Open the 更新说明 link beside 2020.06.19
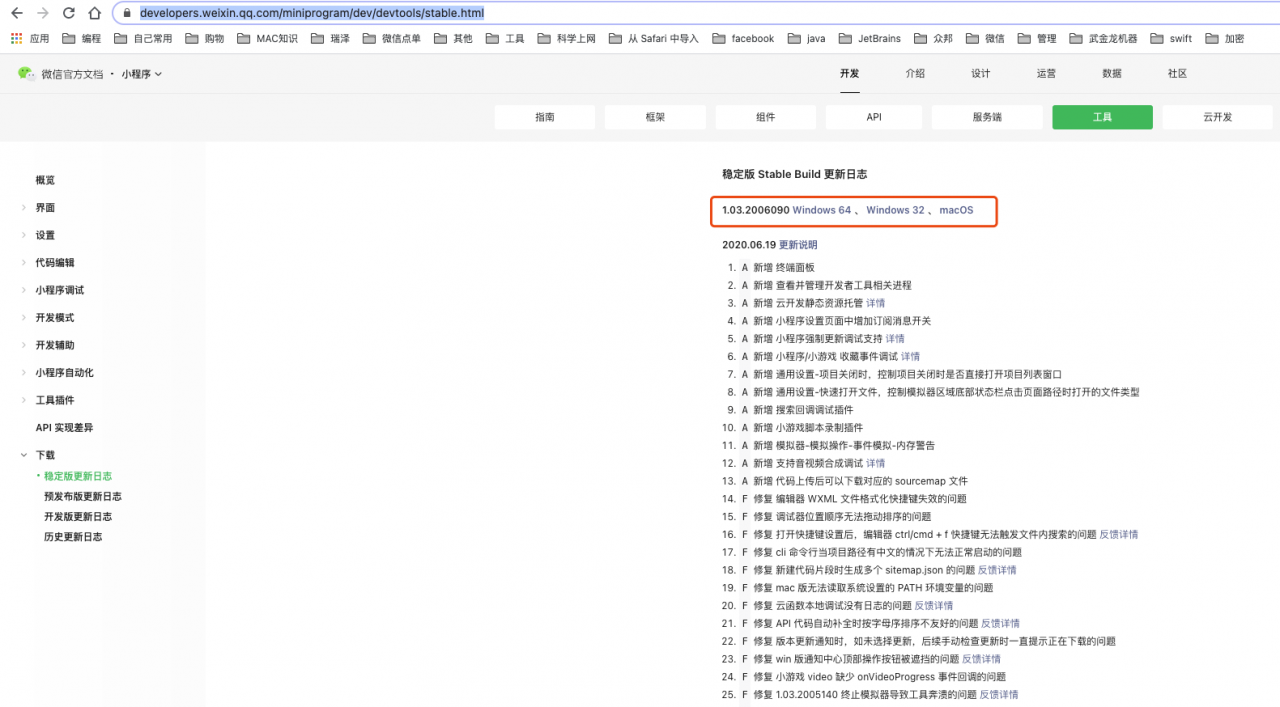This screenshot has width=1280, height=707. click(798, 245)
